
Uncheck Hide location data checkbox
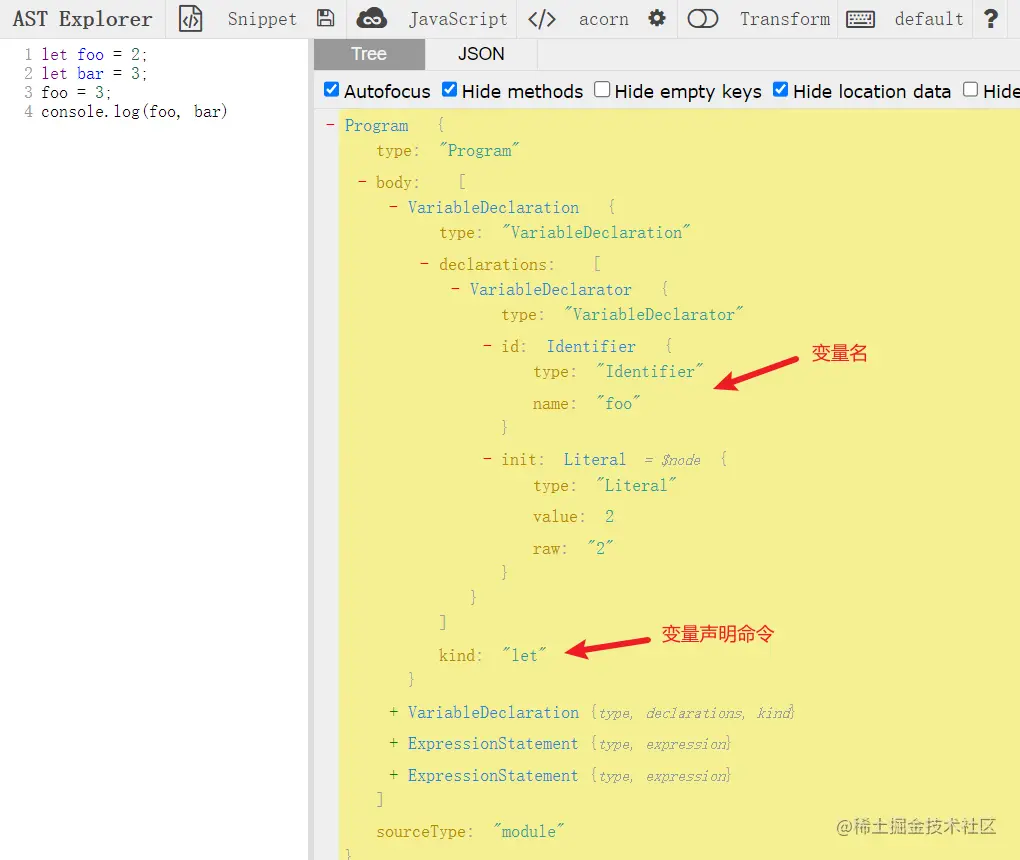tap(781, 90)
